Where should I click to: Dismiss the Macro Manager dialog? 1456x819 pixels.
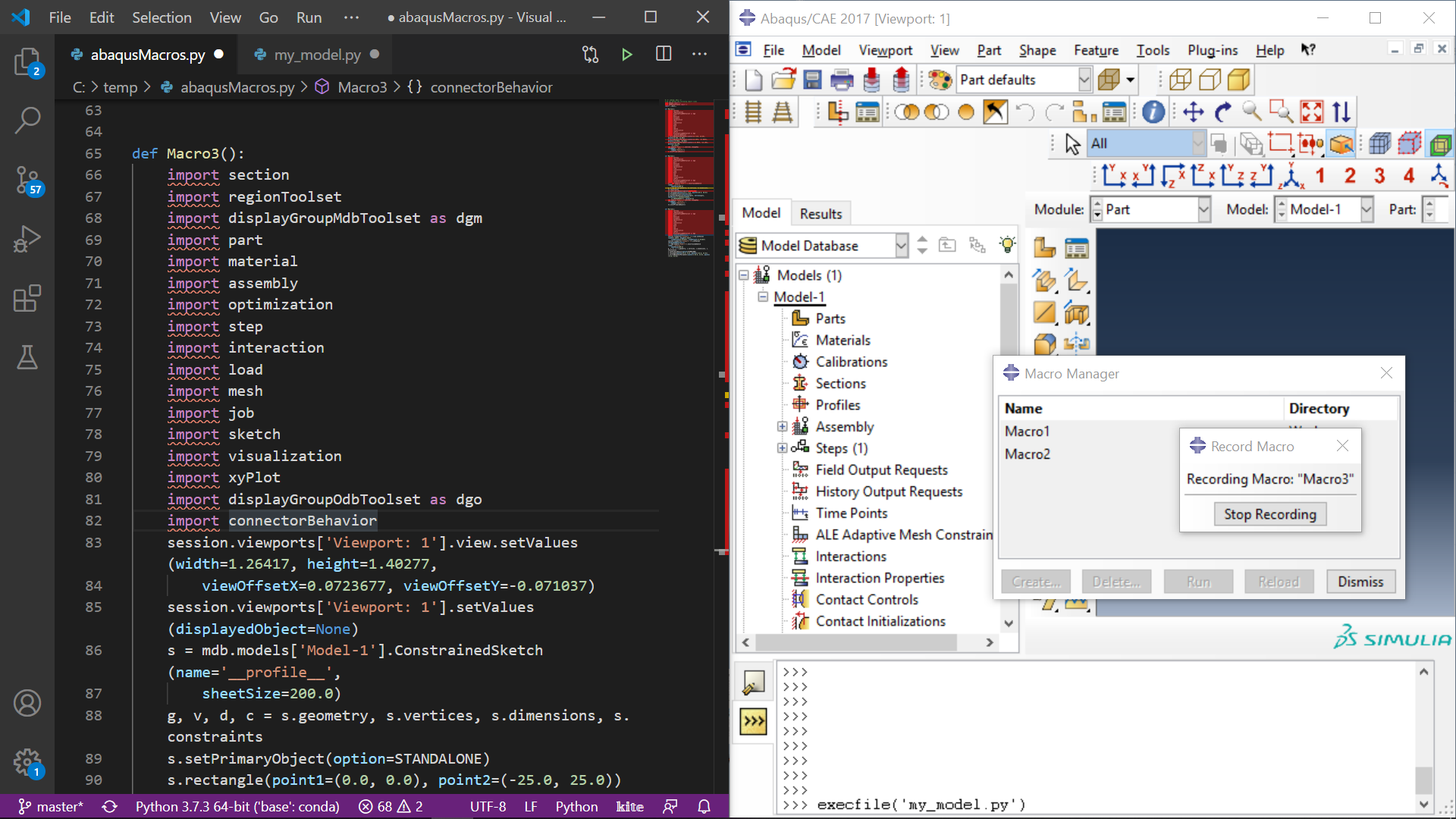1360,582
